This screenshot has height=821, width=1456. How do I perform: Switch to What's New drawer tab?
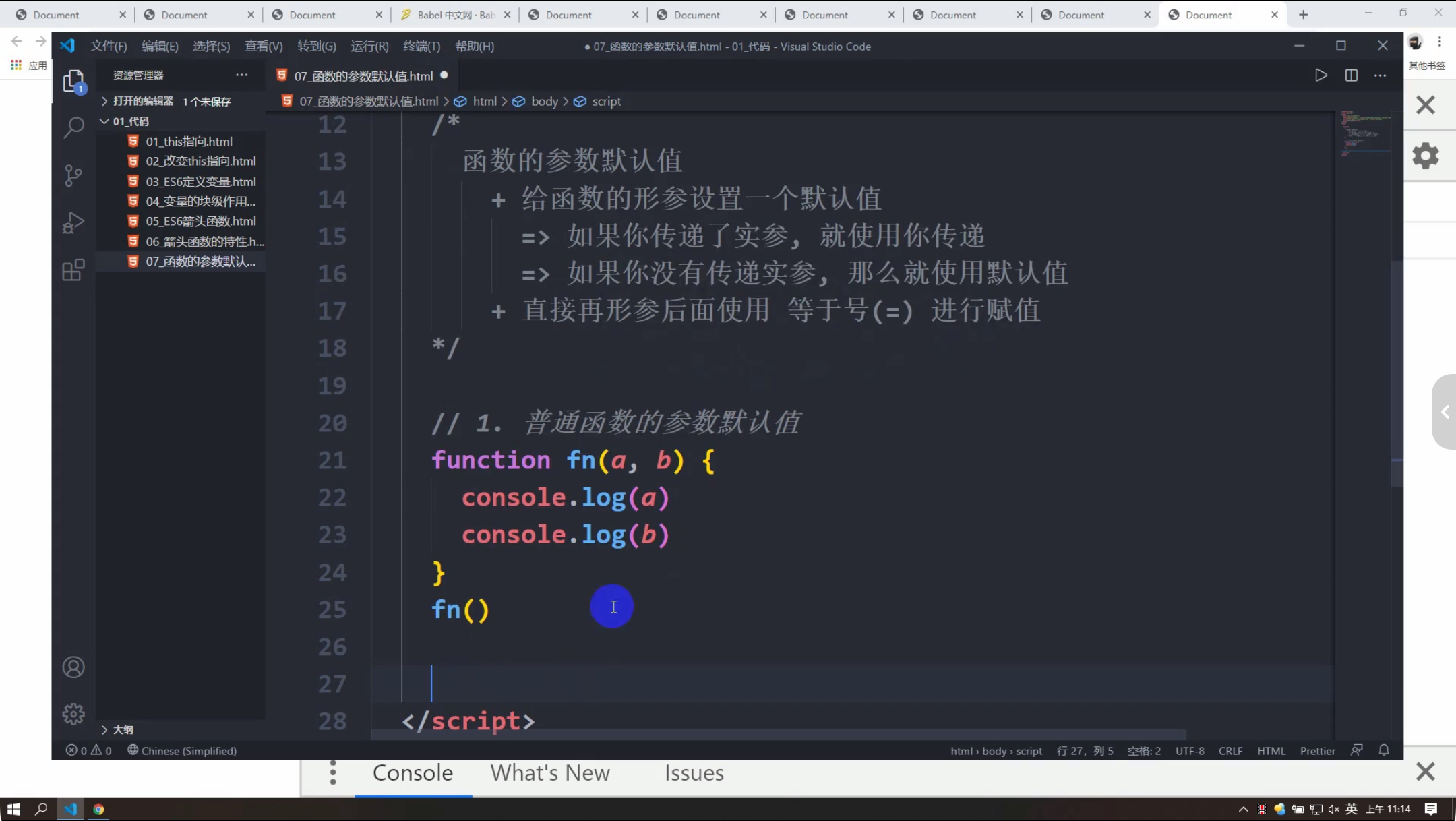tap(550, 772)
